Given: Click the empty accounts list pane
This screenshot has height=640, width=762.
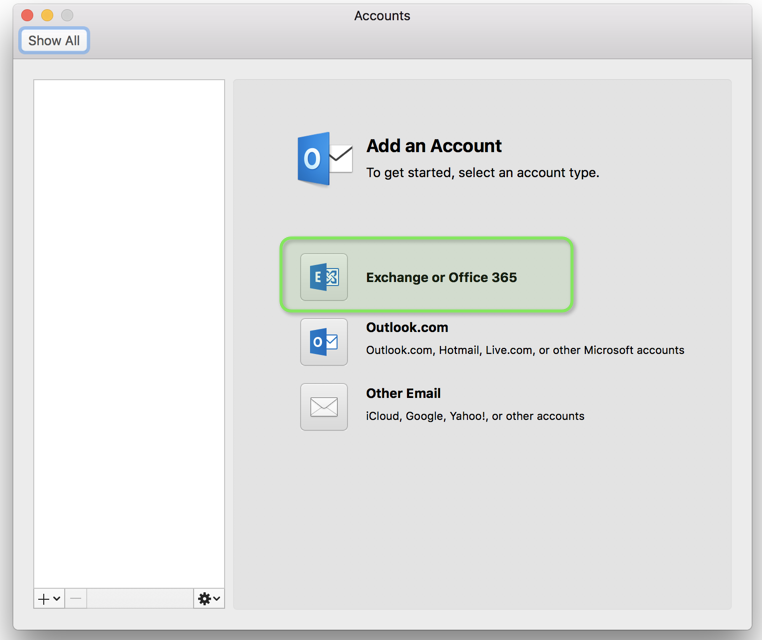Looking at the screenshot, I should tap(129, 334).
